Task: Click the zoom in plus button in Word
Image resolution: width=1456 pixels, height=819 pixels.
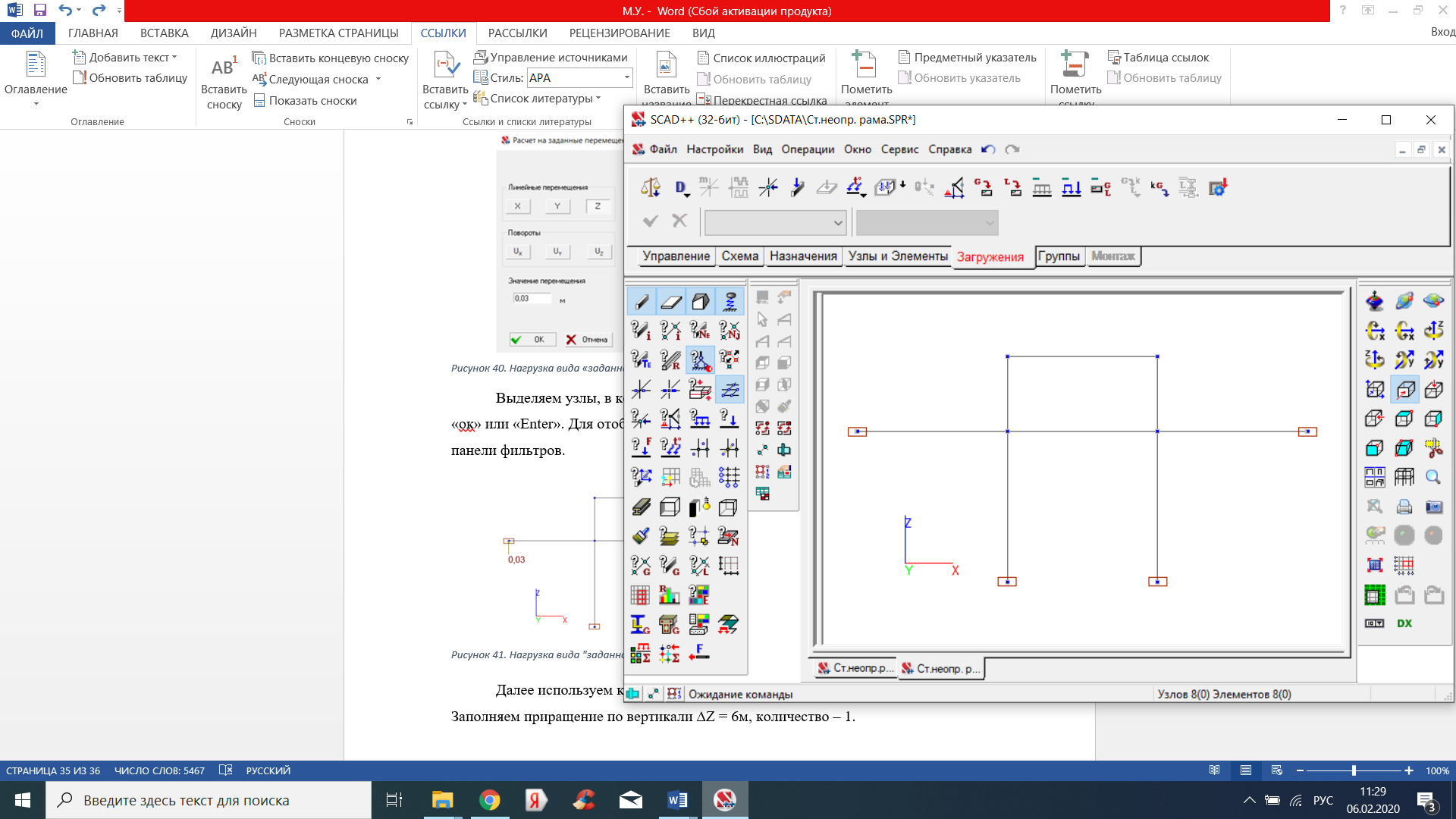Action: coord(1409,770)
